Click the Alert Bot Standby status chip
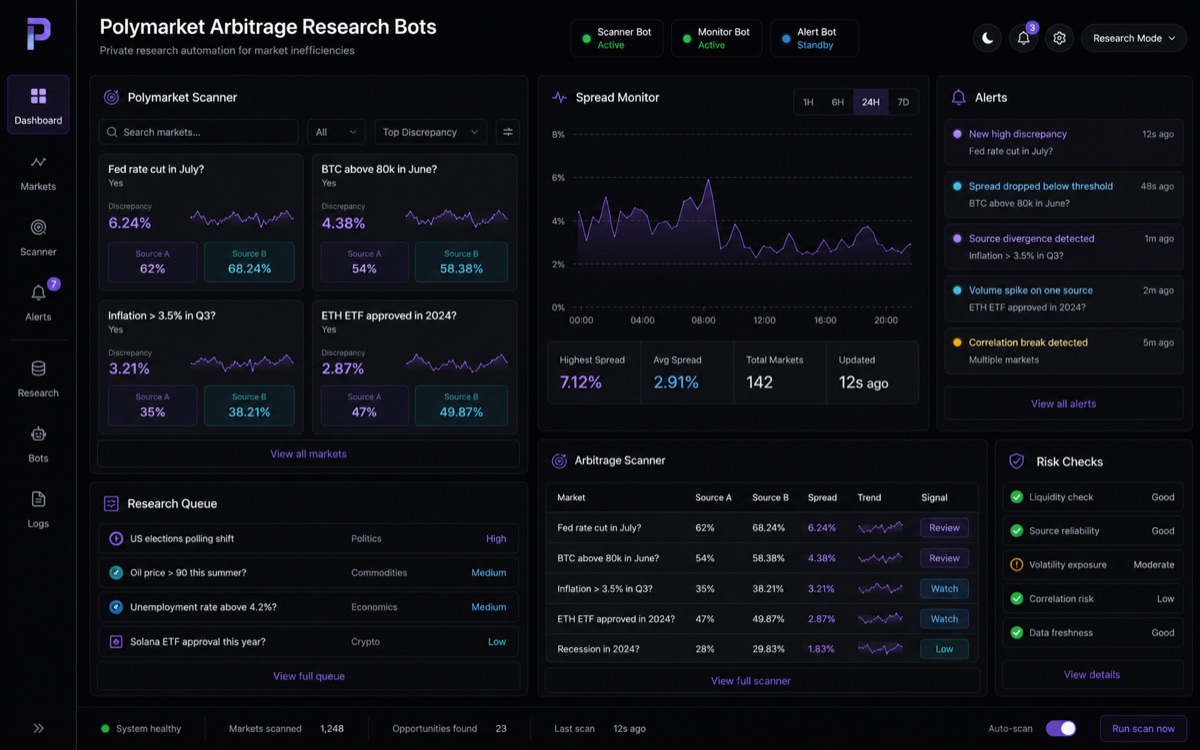 (x=814, y=38)
